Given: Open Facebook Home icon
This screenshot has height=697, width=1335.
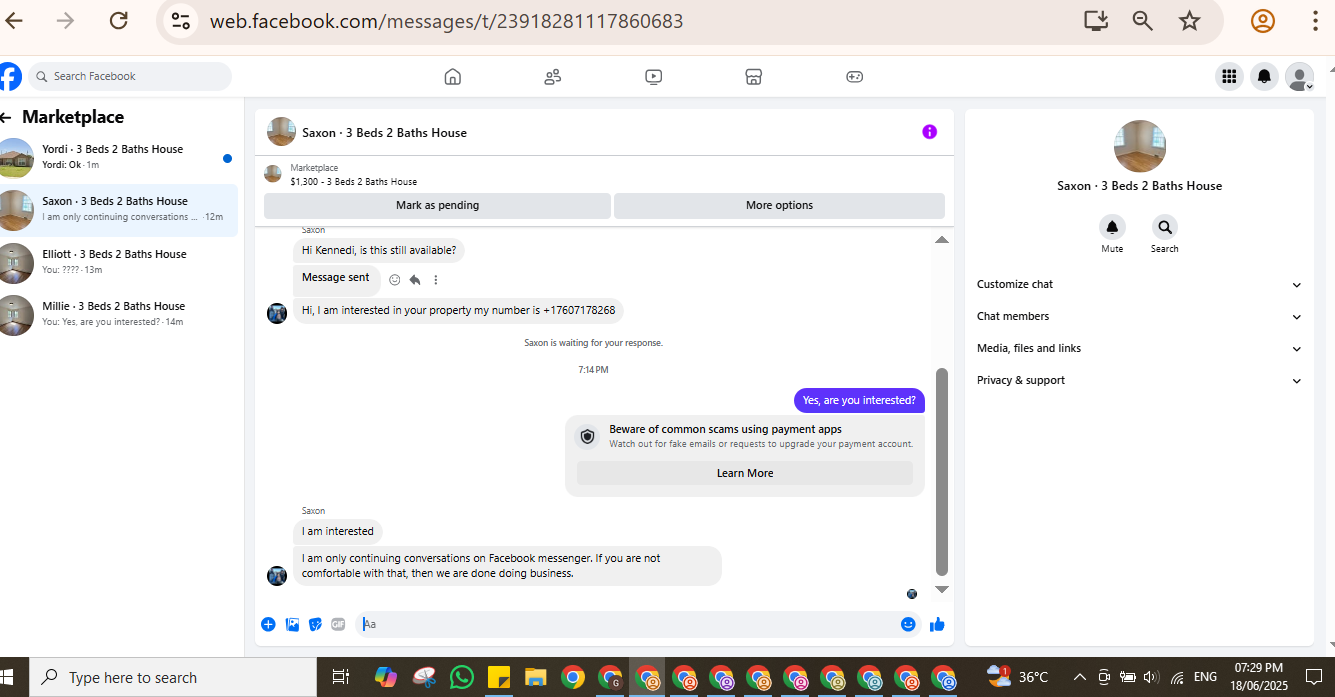Looking at the screenshot, I should tap(452, 77).
